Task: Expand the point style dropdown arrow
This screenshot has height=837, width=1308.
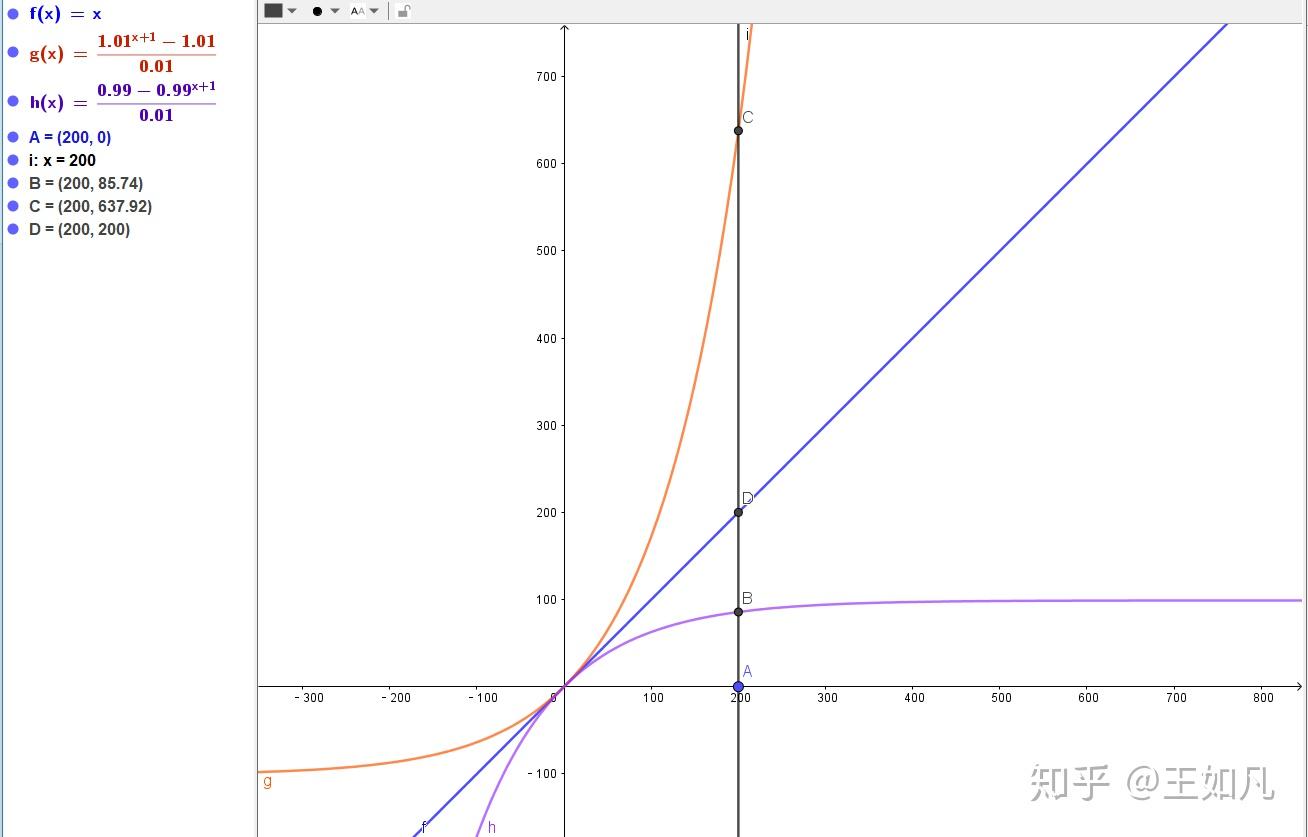Action: (x=335, y=11)
